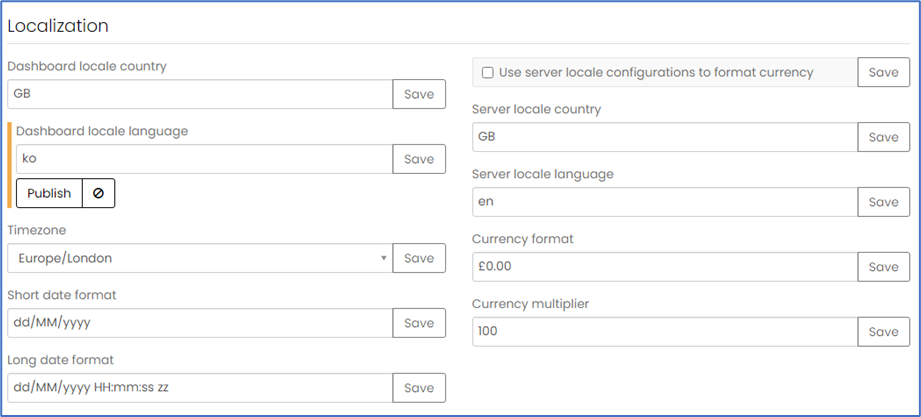Save the Server locale country

point(883,137)
